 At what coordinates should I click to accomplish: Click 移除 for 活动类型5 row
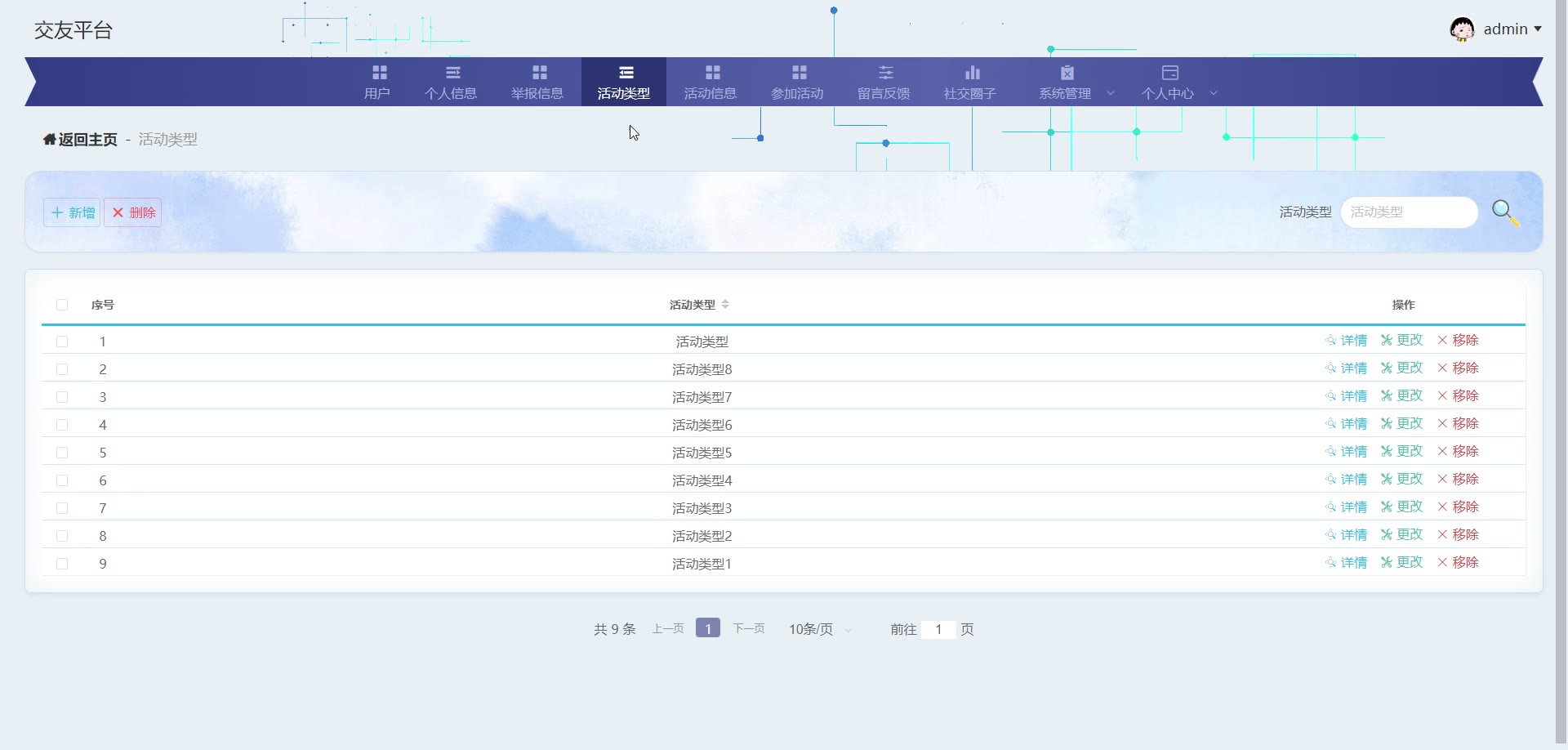1459,452
